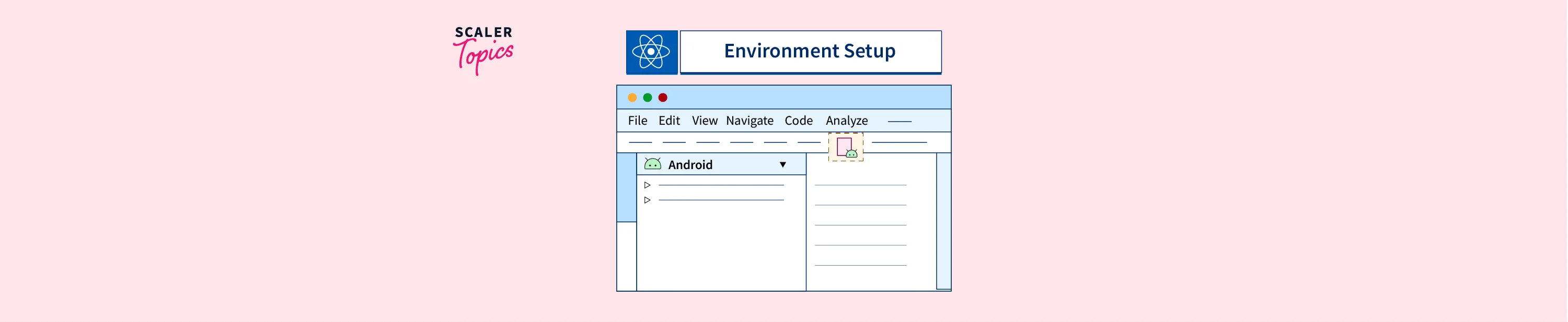Open the Android view dropdown arrow
1568x322 pixels.
783,164
